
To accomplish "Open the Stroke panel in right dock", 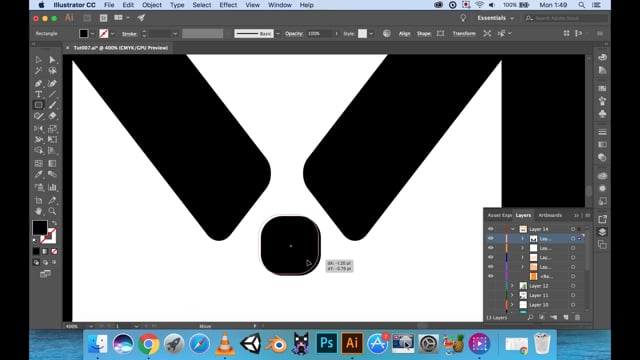I will 602,132.
